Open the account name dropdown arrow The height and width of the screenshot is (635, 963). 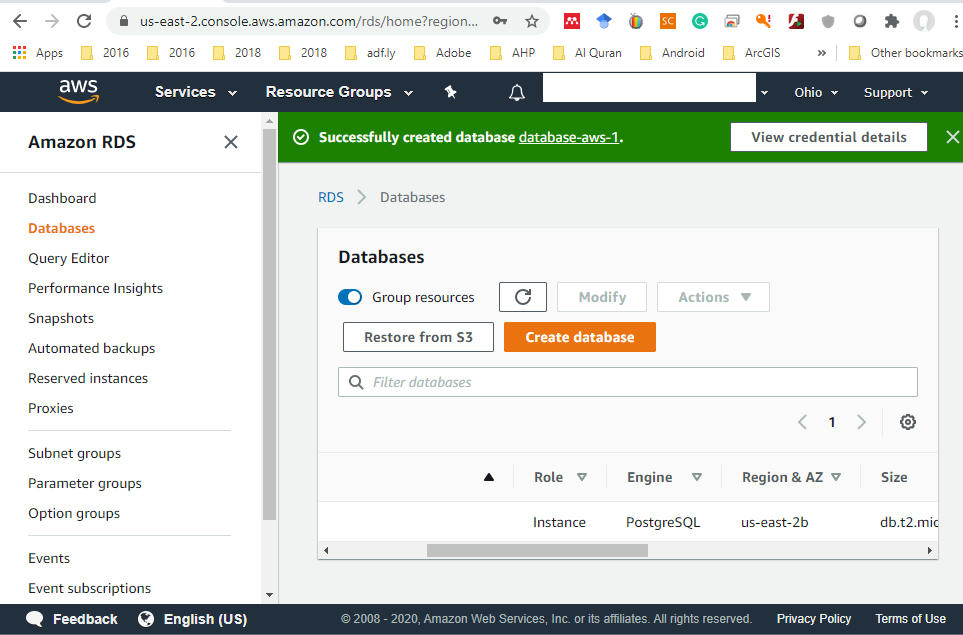[764, 93]
